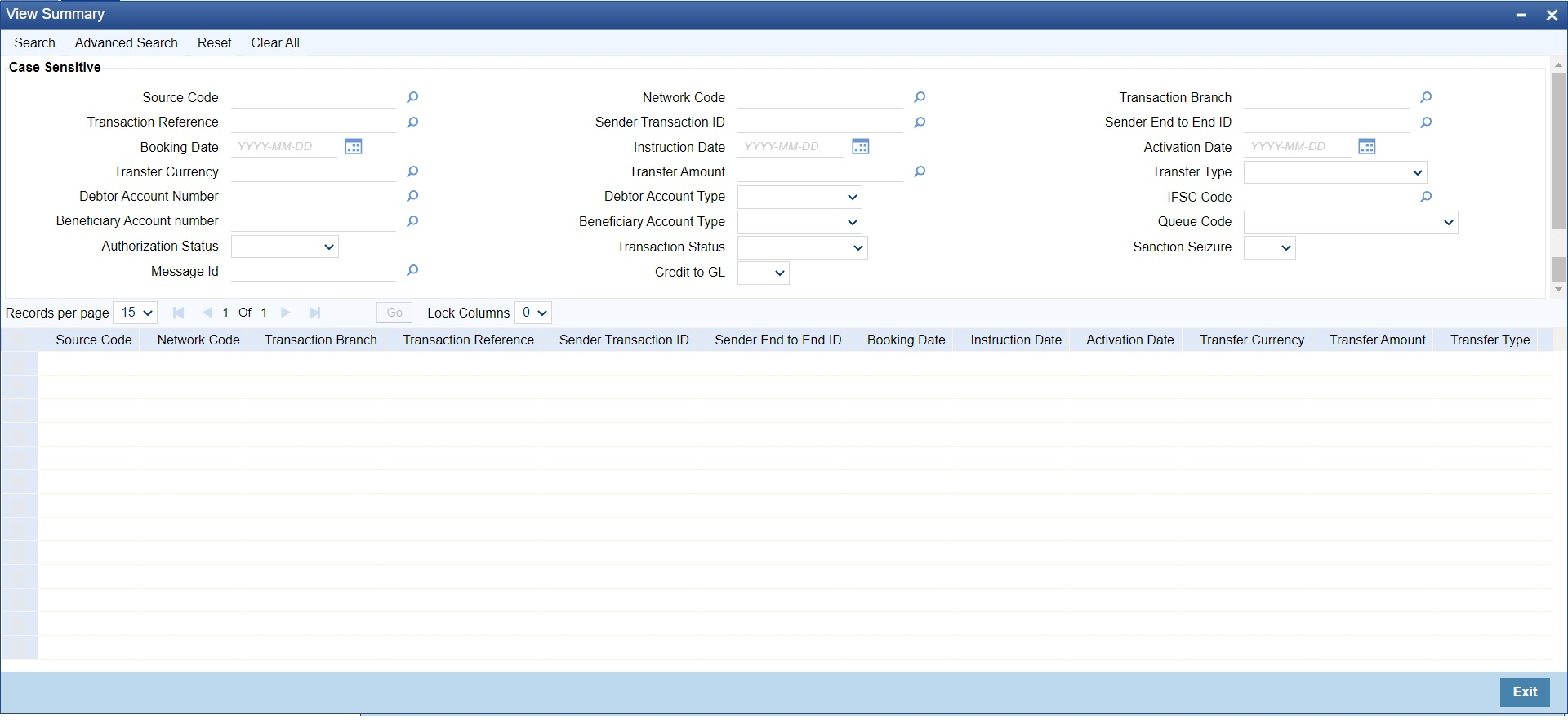Click the Message Id input field
The height and width of the screenshot is (720, 1568).
coord(314,271)
